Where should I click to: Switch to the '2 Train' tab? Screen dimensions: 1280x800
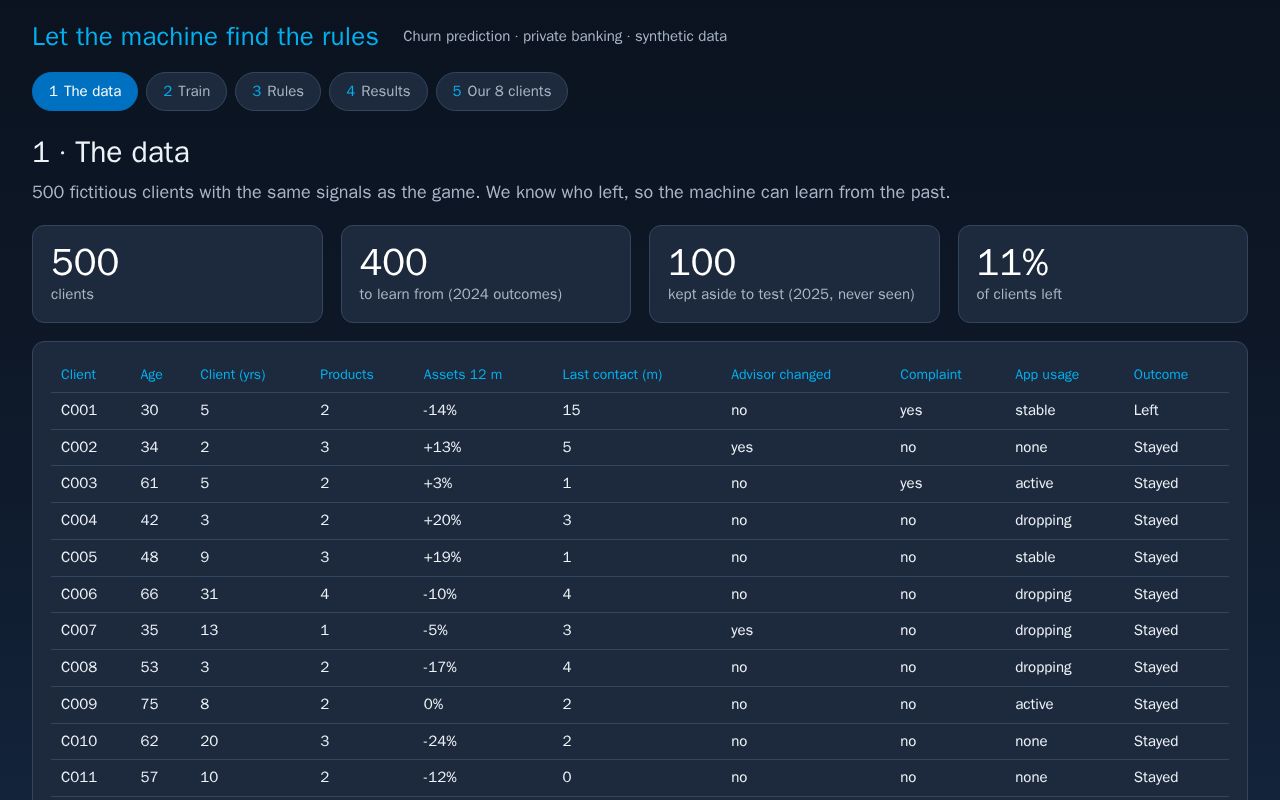pos(186,91)
